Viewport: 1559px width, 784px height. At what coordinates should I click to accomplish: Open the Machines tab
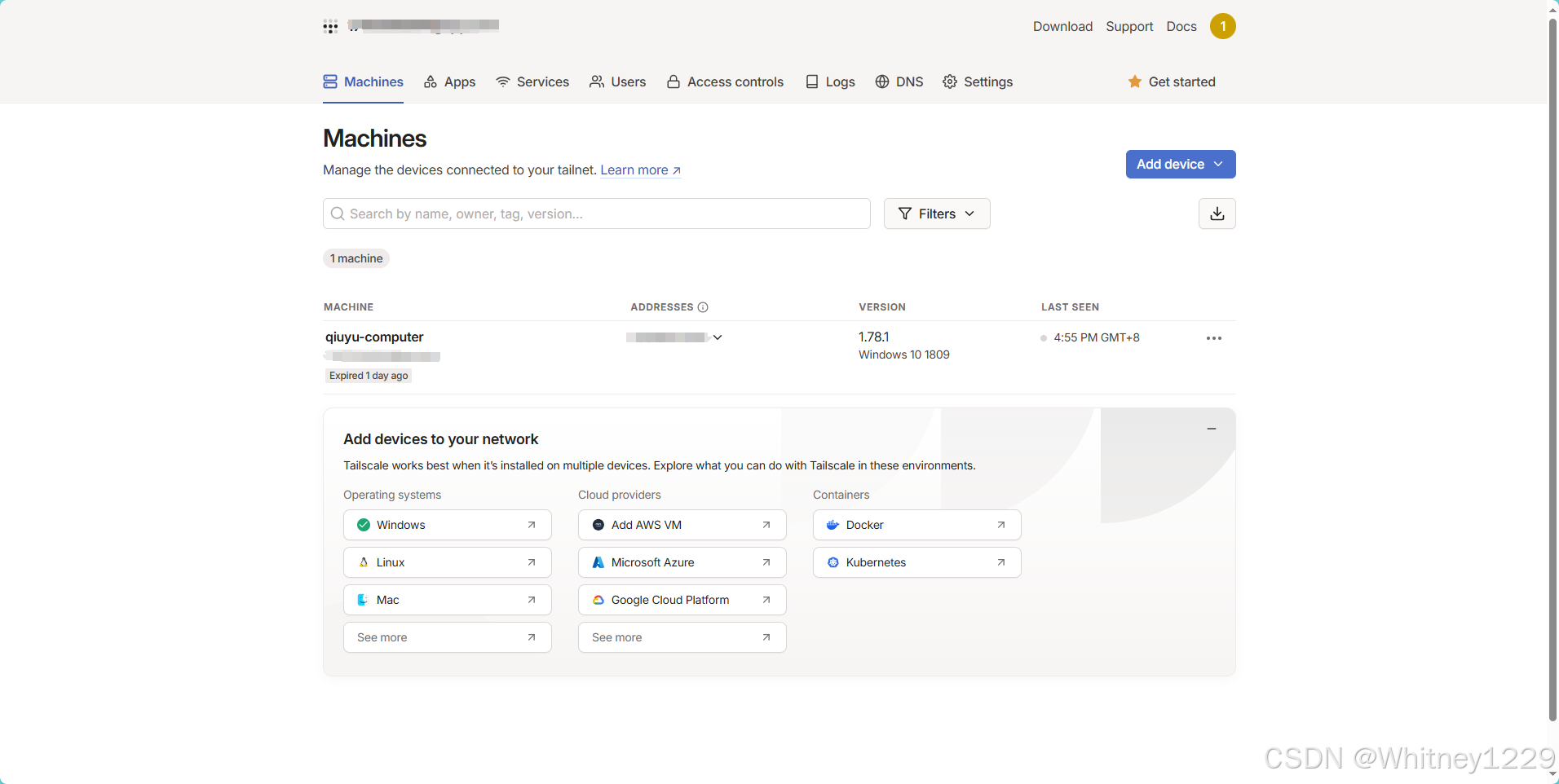363,81
